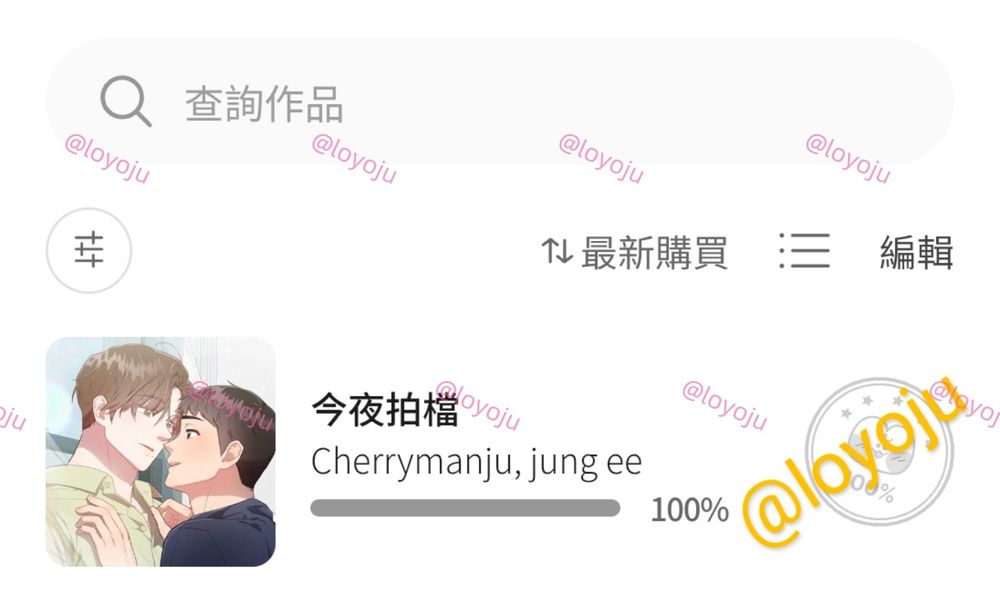Image resolution: width=1000 pixels, height=594 pixels.
Task: Click the magnifying glass search icon
Action: pos(126,101)
